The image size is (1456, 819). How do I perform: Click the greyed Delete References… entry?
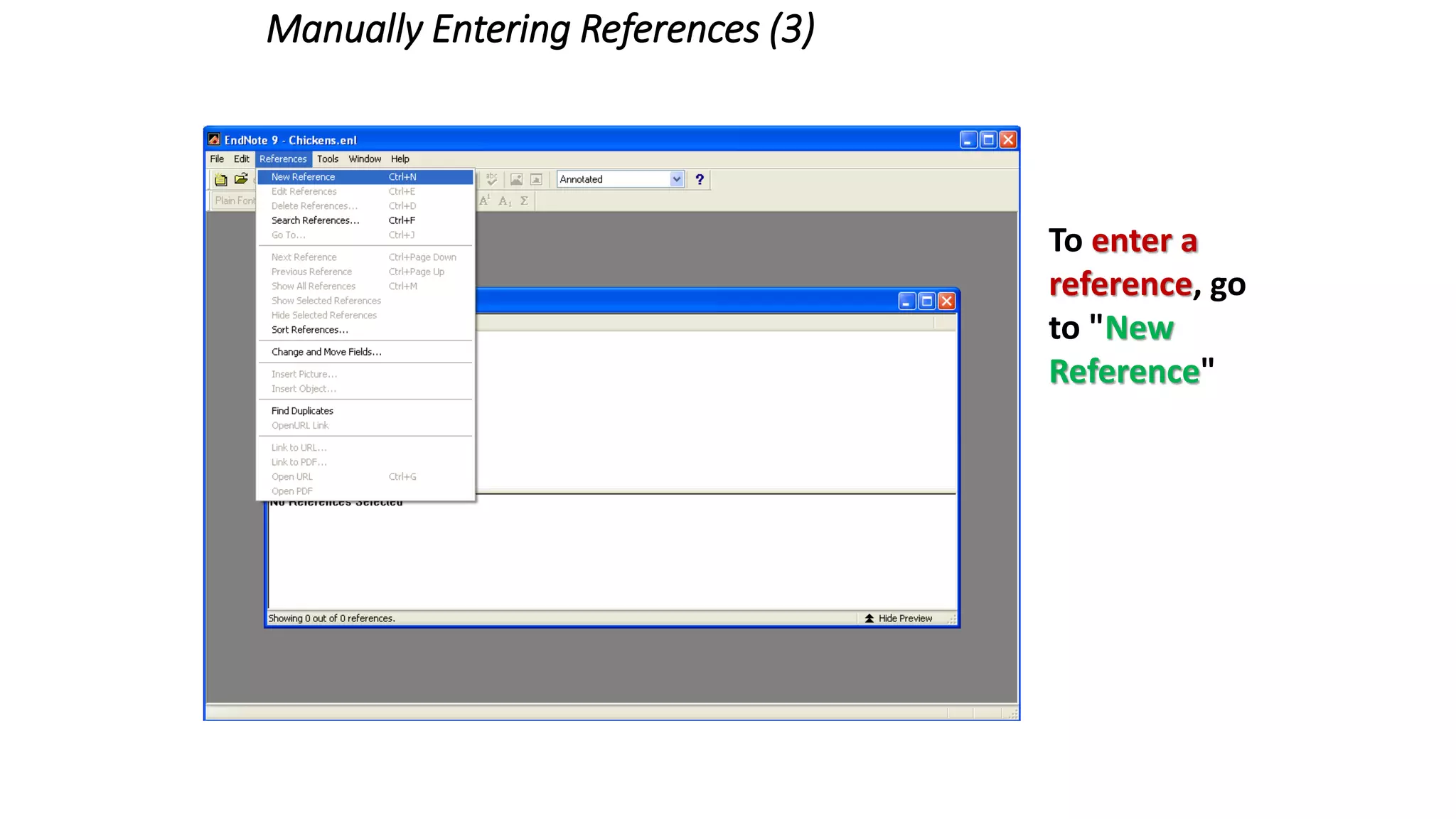pos(365,206)
